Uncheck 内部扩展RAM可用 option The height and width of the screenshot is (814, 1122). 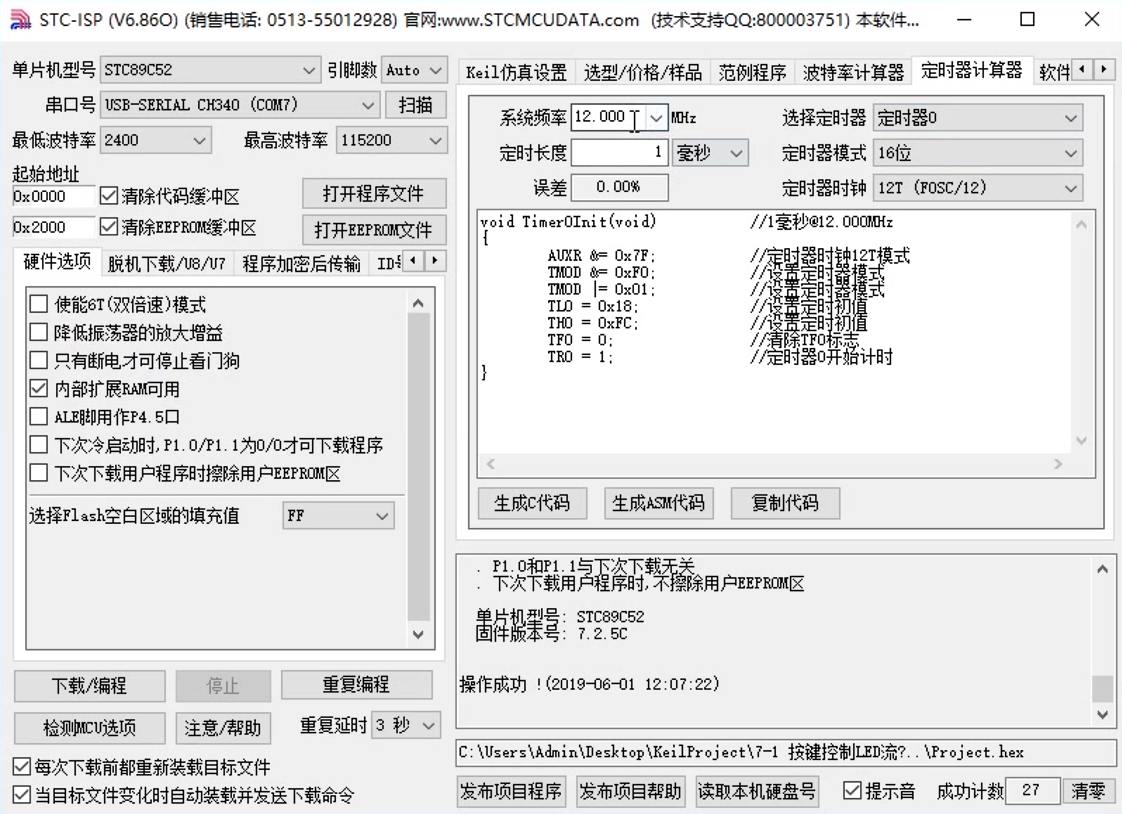click(39, 388)
